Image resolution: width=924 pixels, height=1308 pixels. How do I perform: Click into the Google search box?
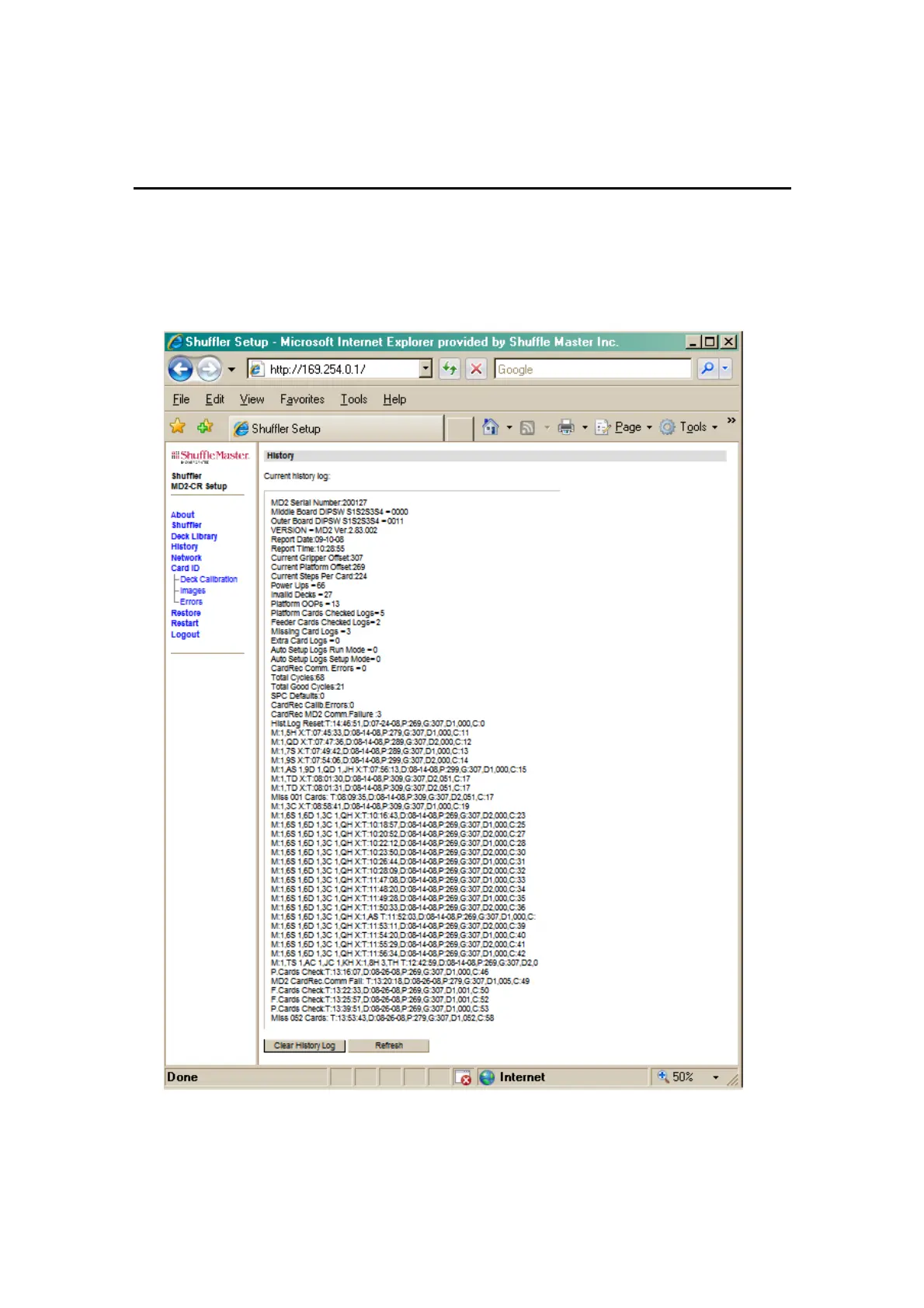point(592,369)
